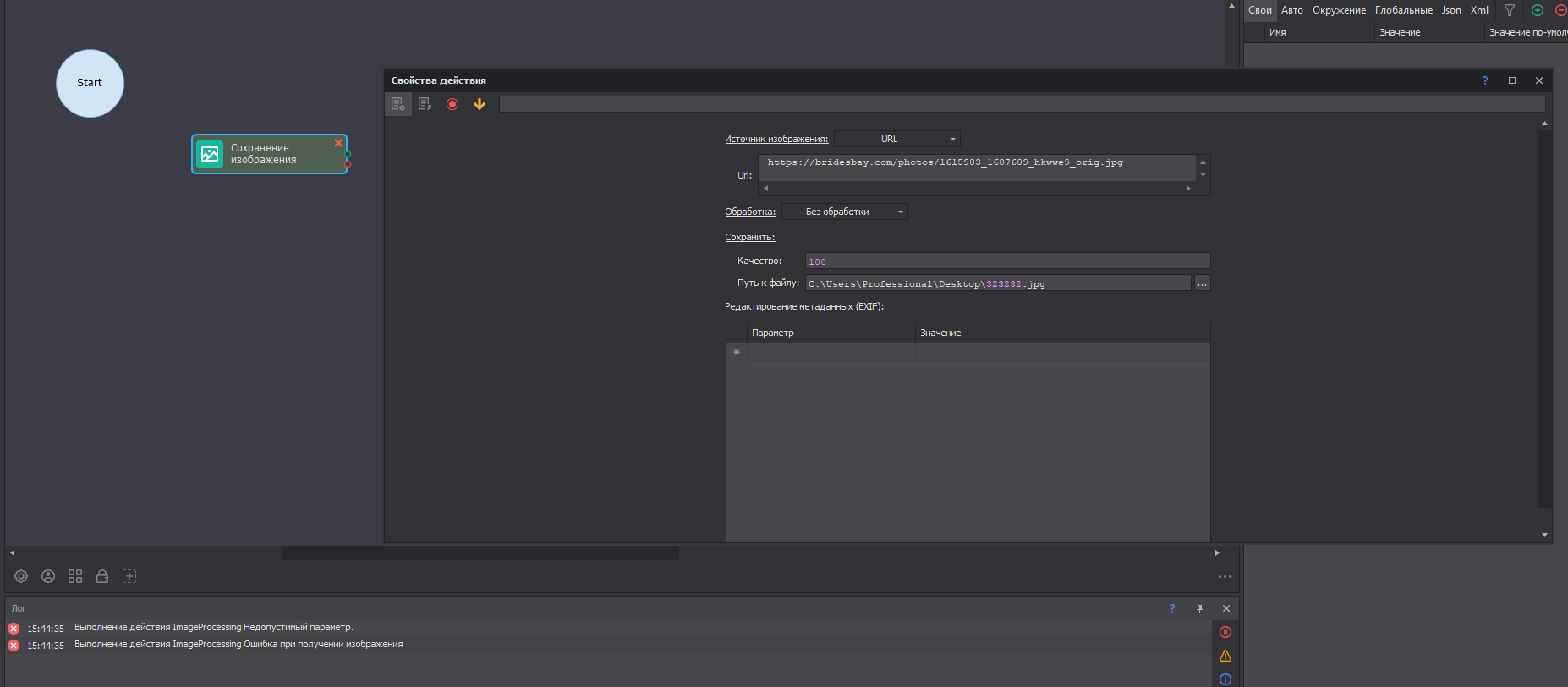Image resolution: width=1568 pixels, height=687 pixels.
Task: Switch to the Глобальные variables tab
Action: tap(1403, 10)
